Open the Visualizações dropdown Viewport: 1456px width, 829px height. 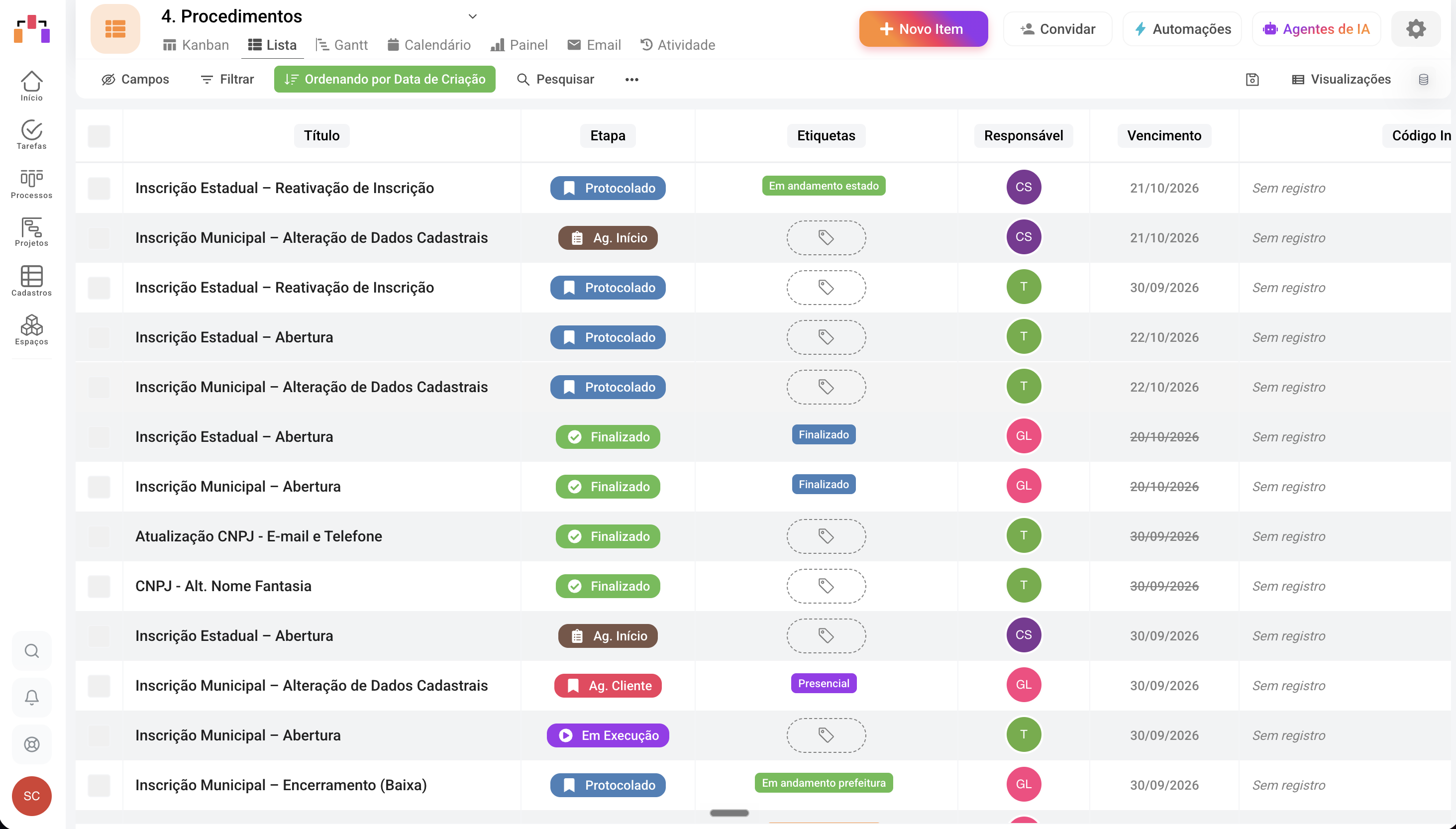click(x=1341, y=79)
